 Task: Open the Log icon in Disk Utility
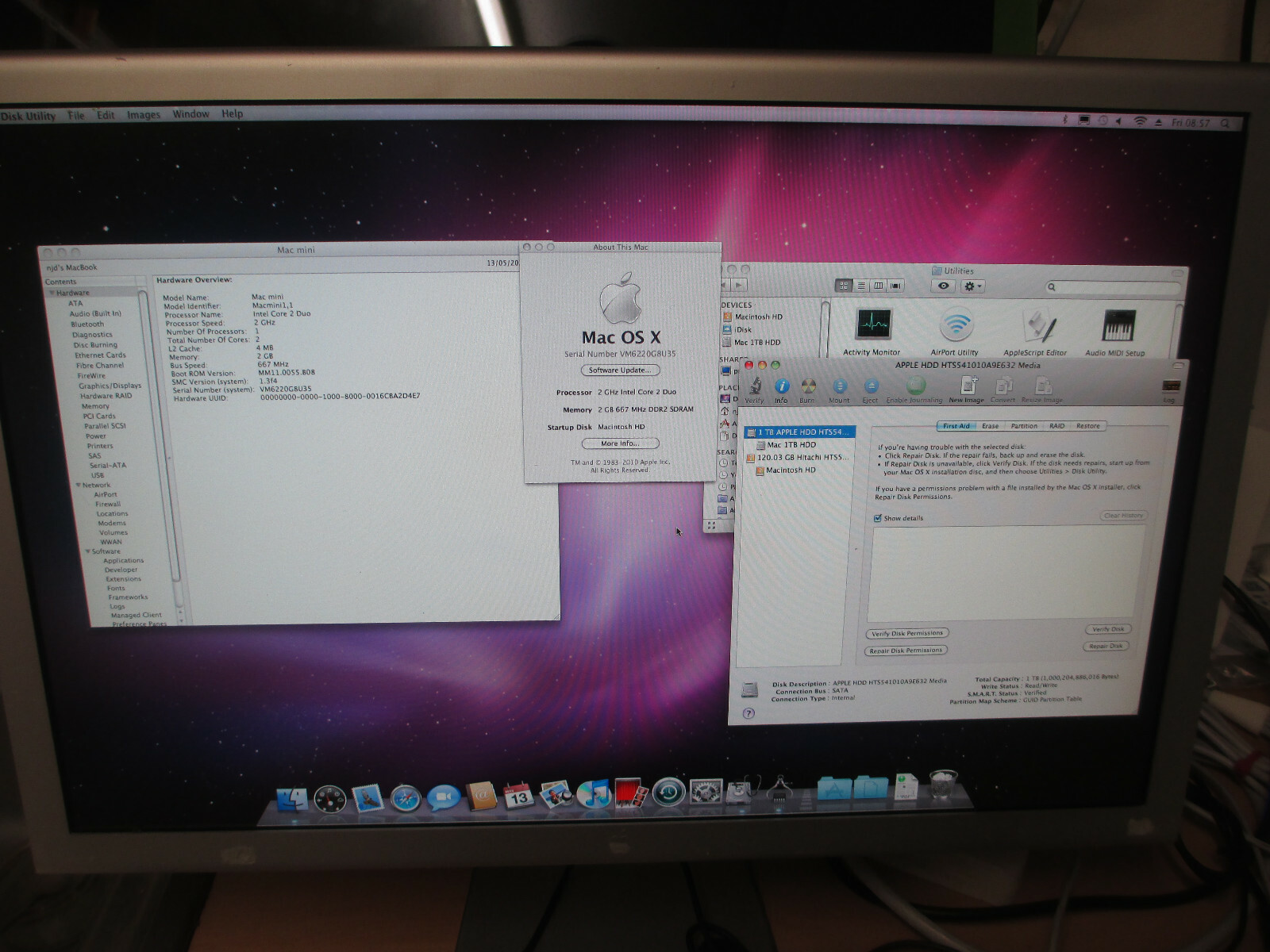point(1171,386)
